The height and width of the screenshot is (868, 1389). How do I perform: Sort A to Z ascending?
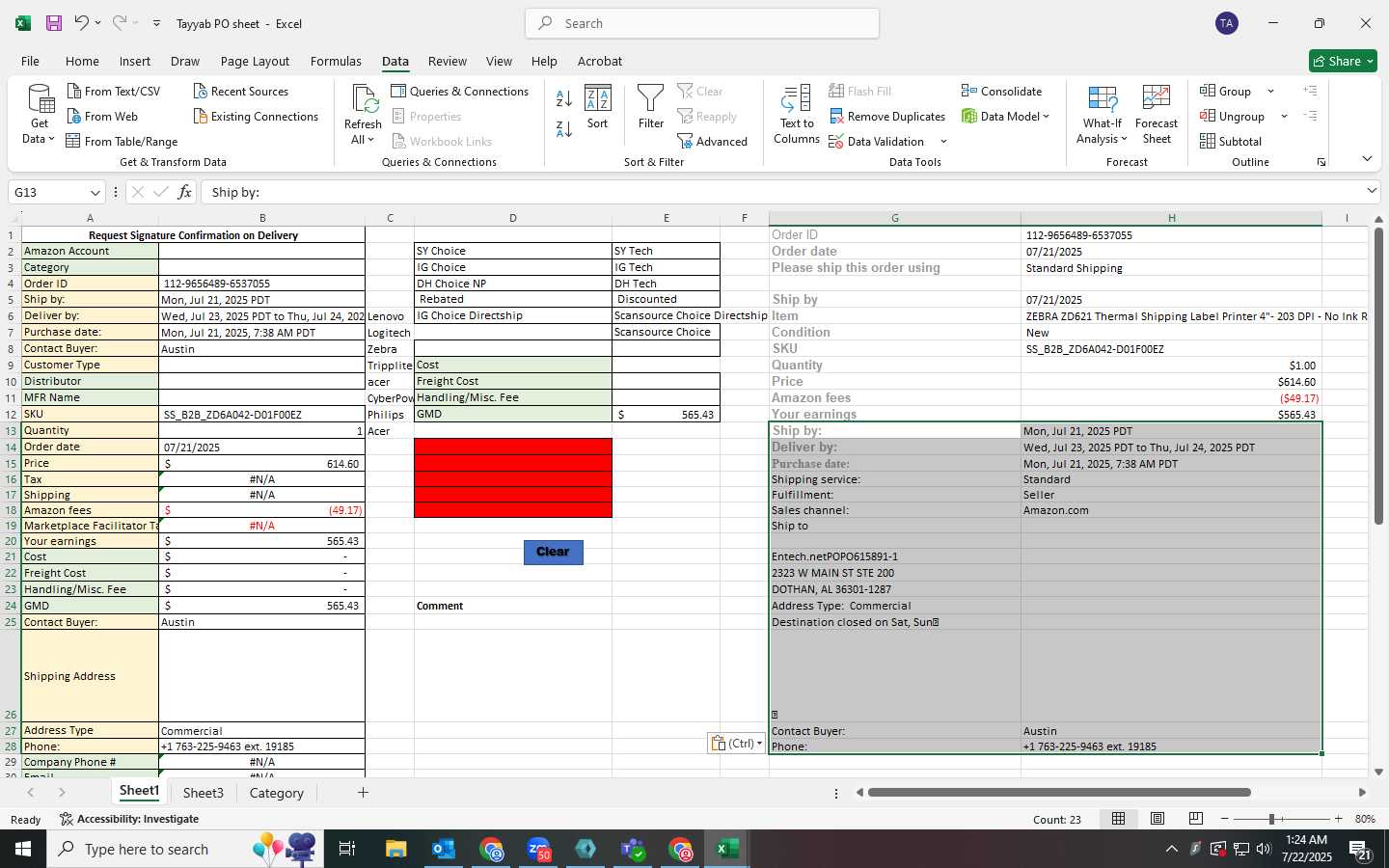pyautogui.click(x=564, y=97)
